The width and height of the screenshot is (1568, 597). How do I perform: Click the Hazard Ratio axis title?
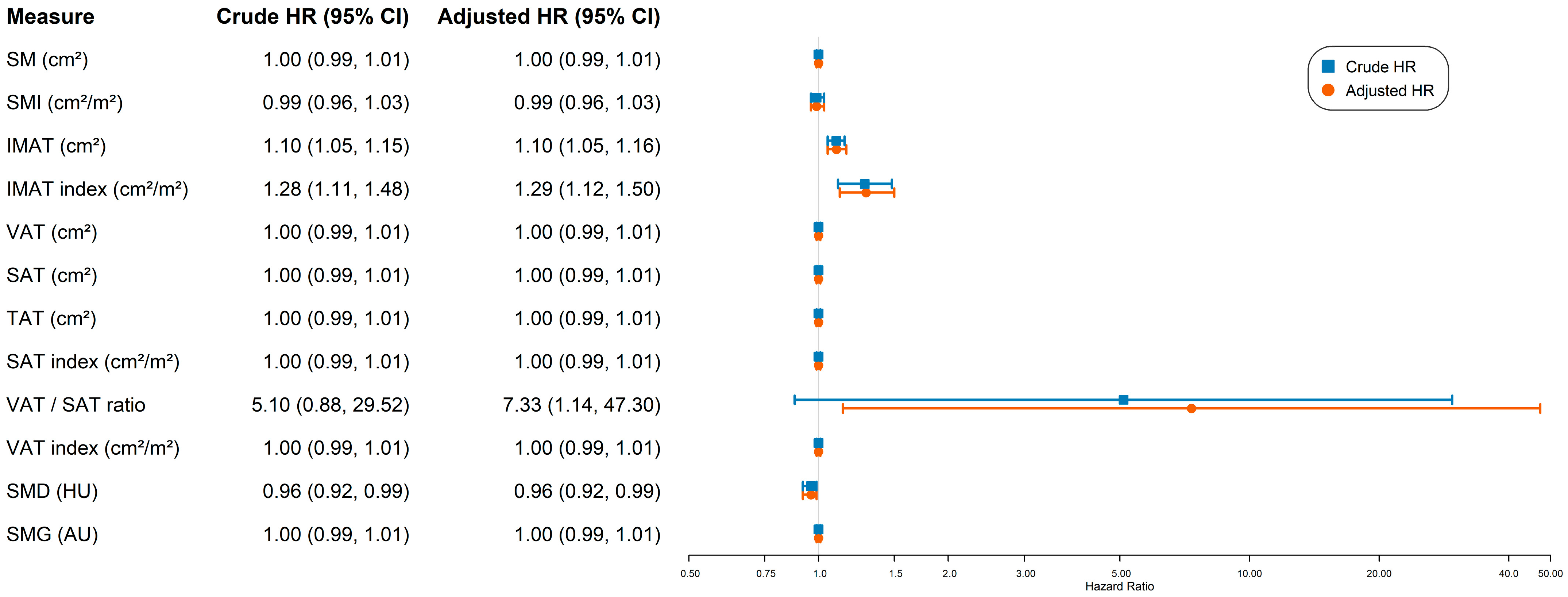coord(1119,586)
